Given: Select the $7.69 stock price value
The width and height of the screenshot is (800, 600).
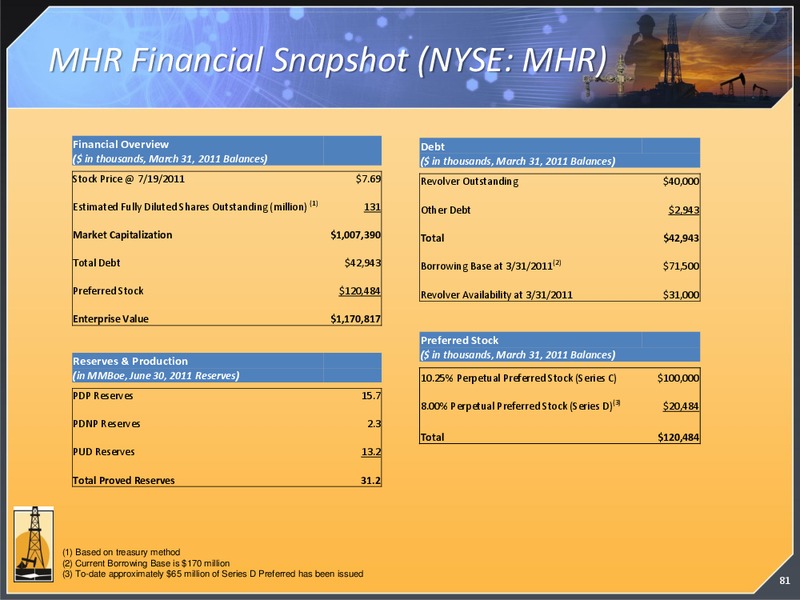Looking at the screenshot, I should [x=368, y=179].
